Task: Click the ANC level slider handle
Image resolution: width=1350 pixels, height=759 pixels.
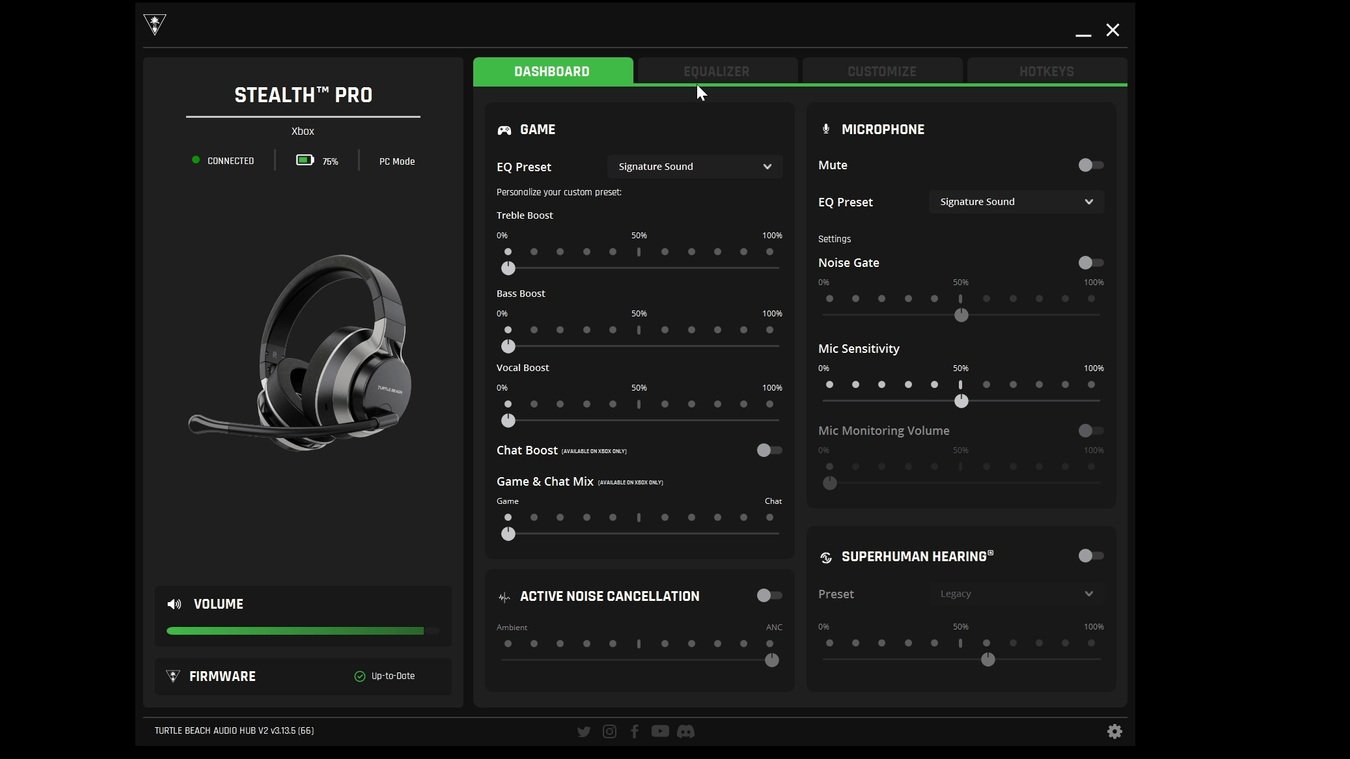Action: (771, 660)
